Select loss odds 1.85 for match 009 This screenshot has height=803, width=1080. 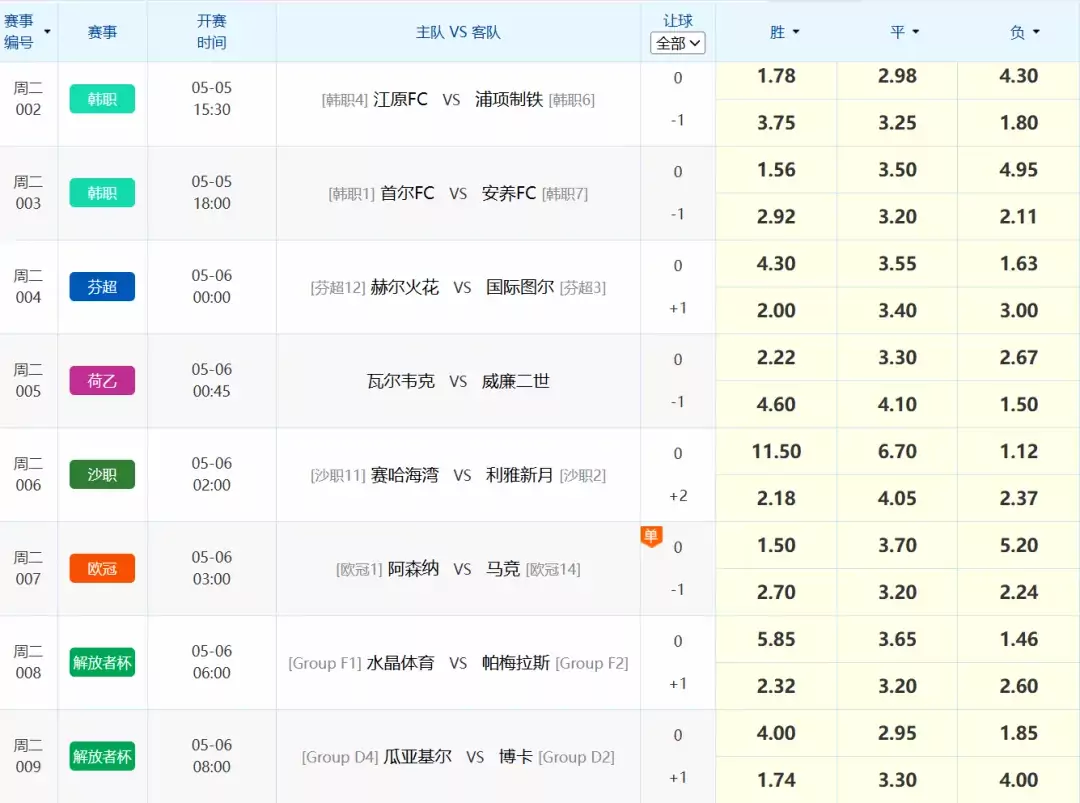pyautogui.click(x=1019, y=733)
